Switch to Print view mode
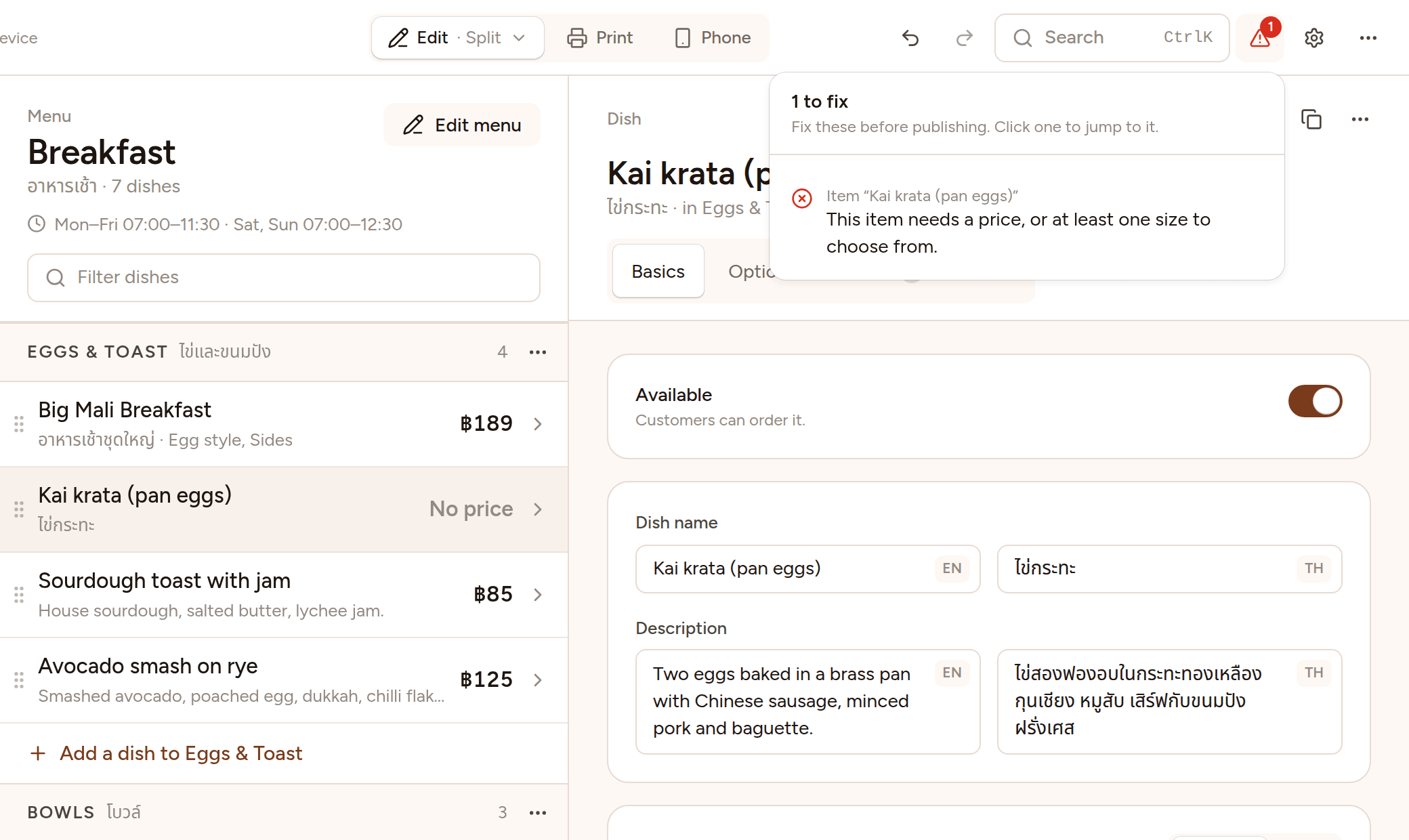1409x840 pixels. click(600, 38)
